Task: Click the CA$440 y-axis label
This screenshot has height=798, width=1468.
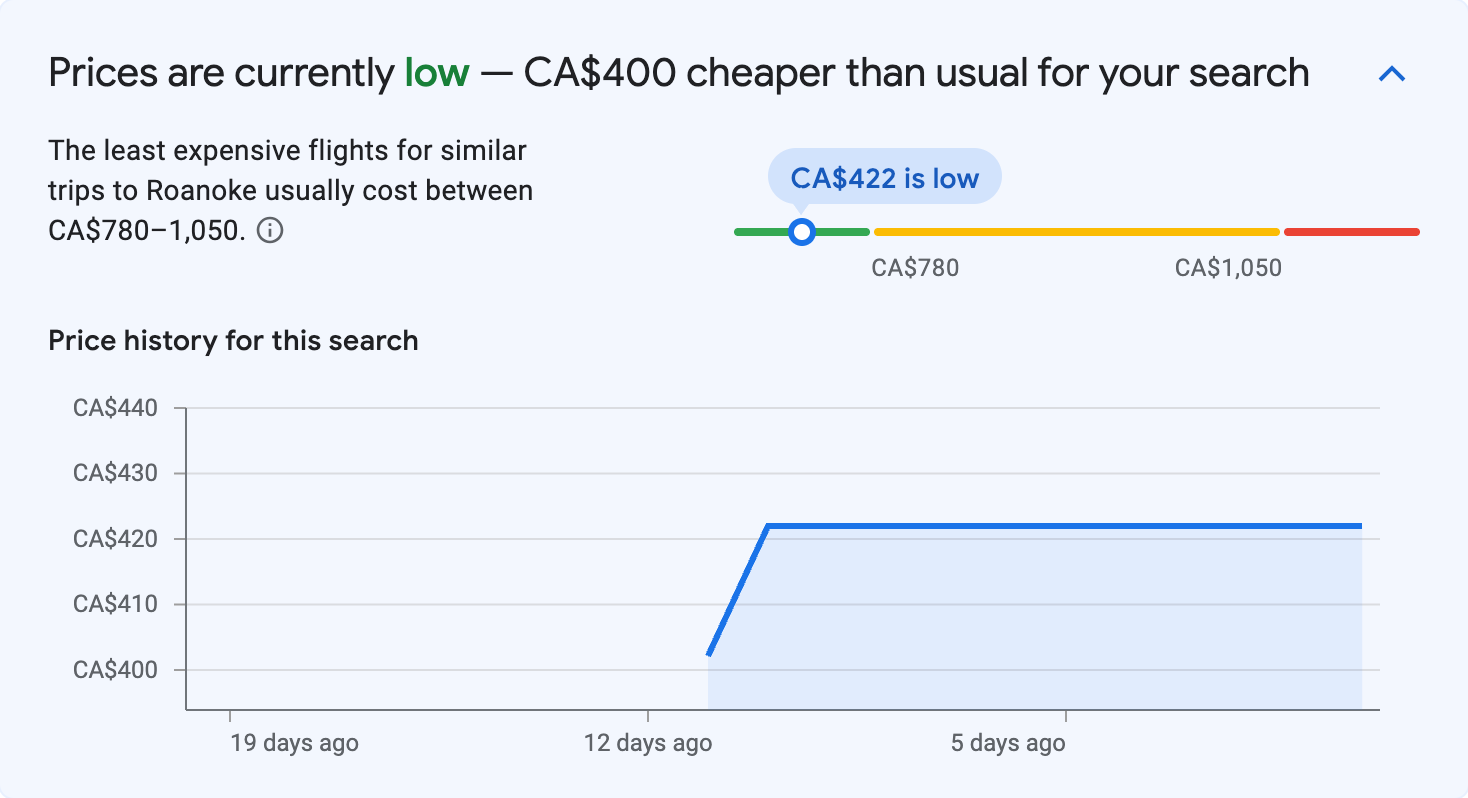Action: (x=116, y=408)
